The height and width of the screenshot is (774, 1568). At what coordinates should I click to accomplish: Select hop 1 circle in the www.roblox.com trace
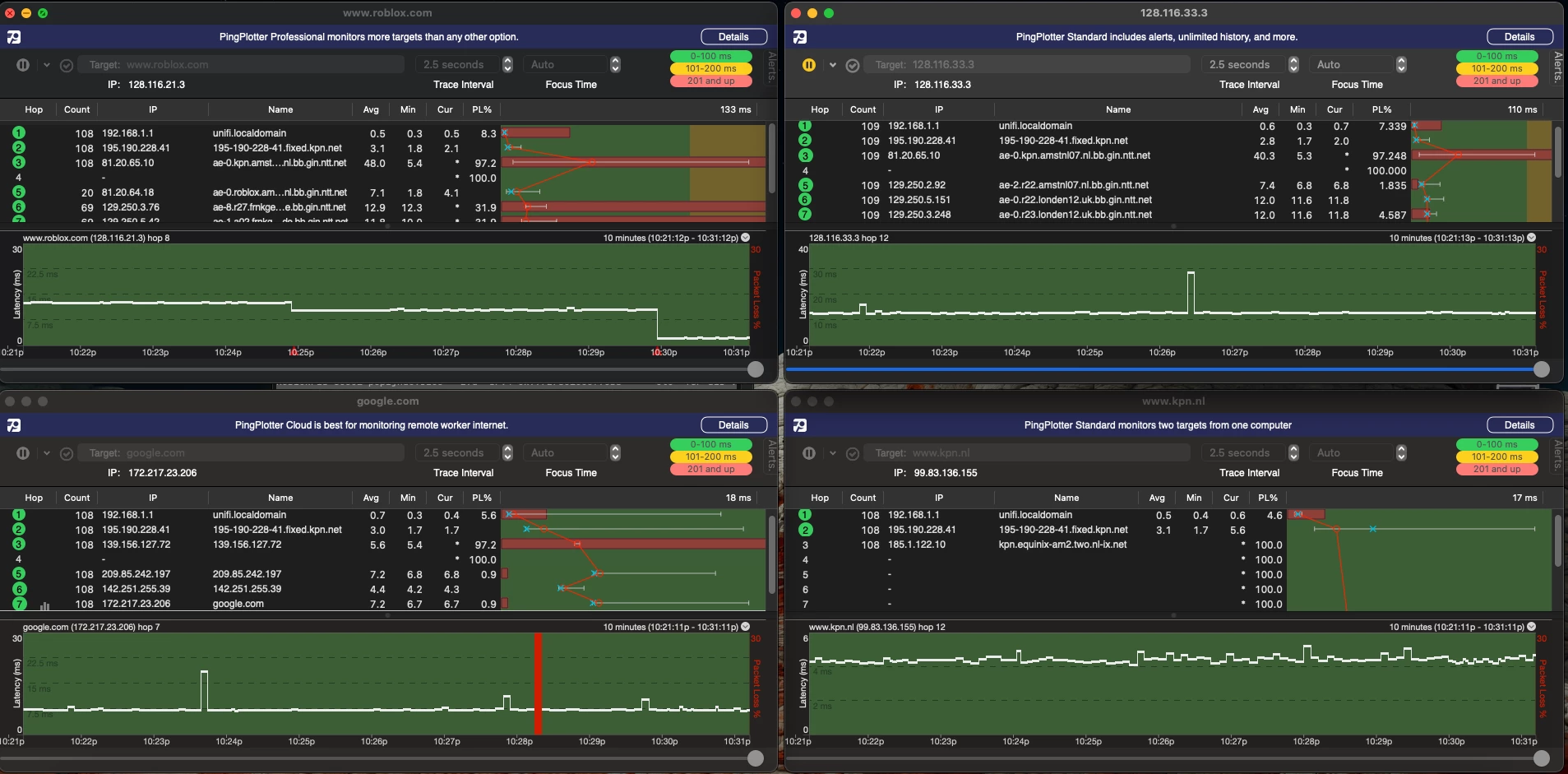click(19, 133)
